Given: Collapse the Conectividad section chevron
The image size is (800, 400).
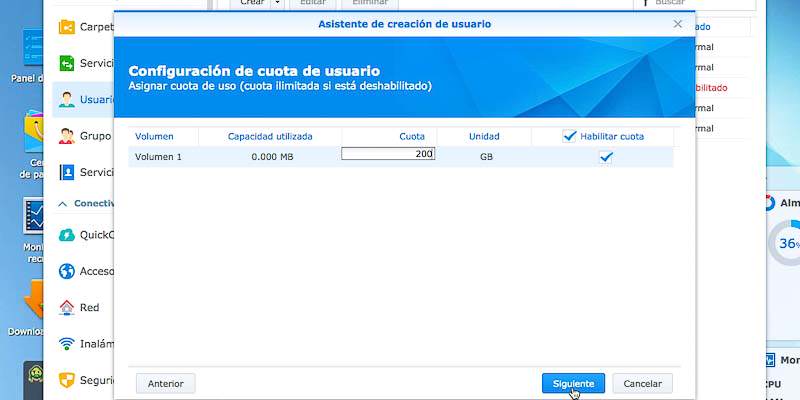Looking at the screenshot, I should (62, 204).
